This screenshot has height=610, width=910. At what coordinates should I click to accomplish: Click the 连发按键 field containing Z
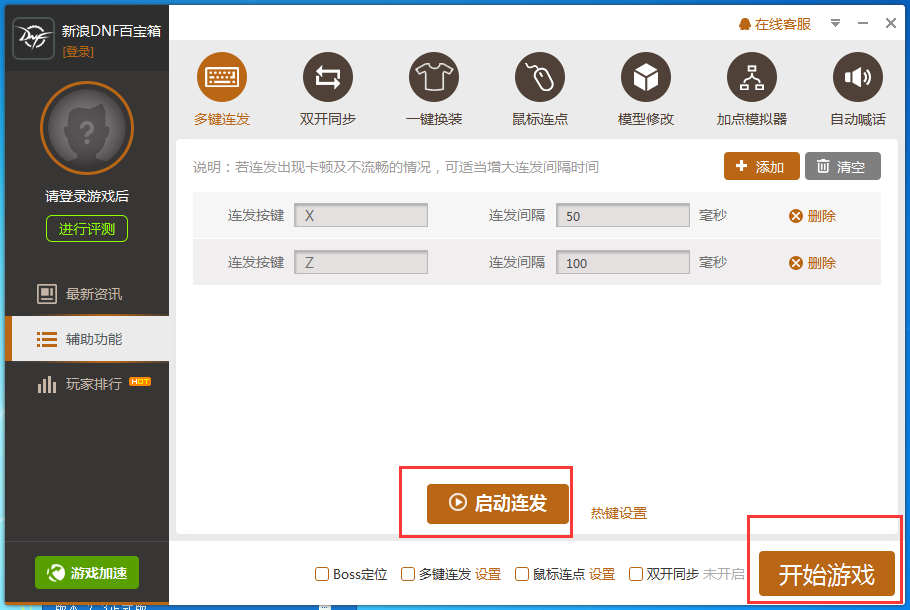coord(361,262)
